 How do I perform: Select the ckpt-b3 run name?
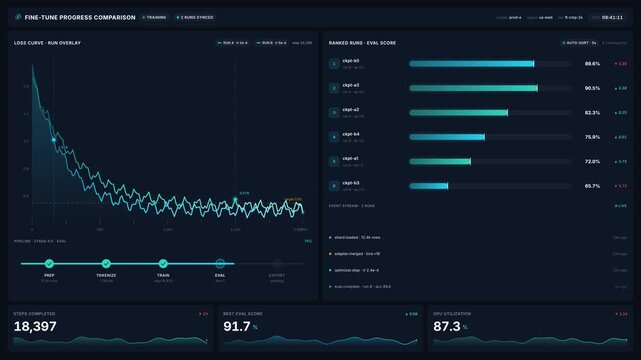(351, 183)
